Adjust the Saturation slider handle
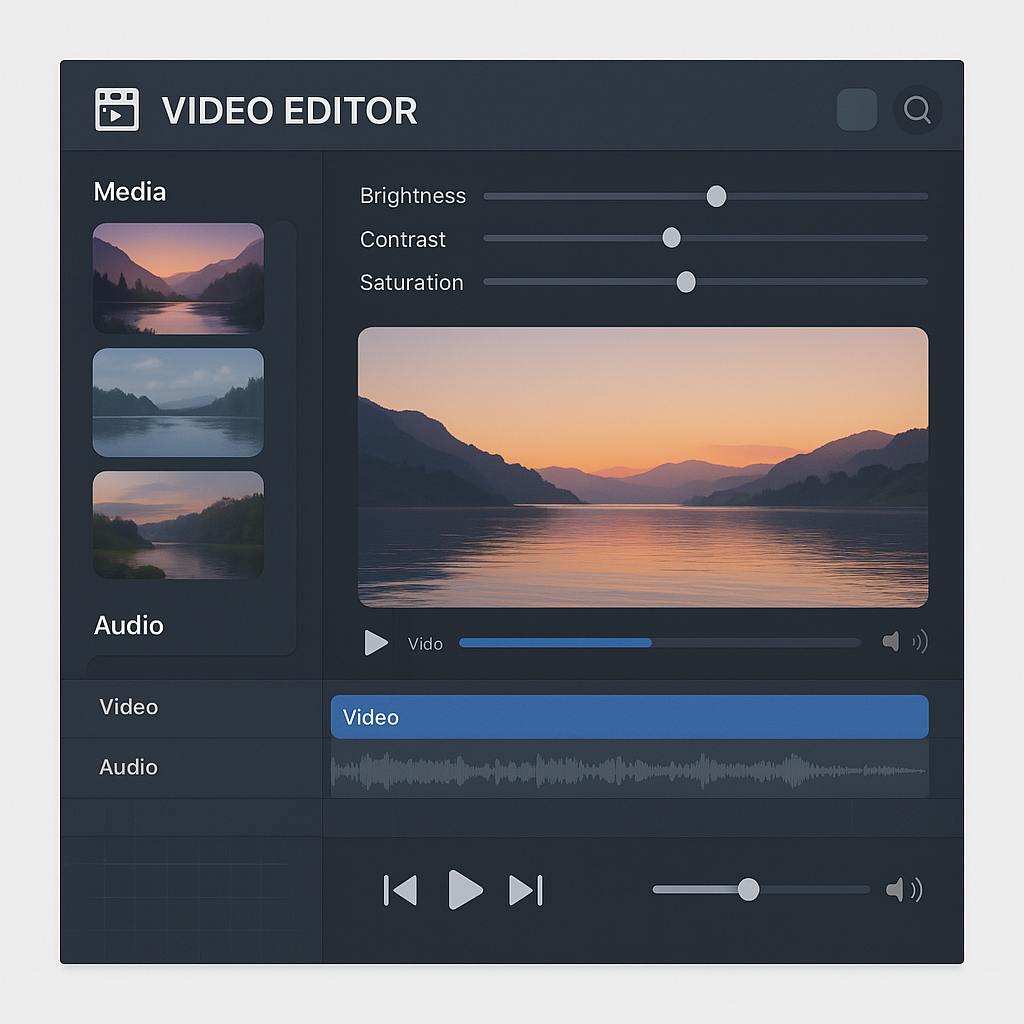 click(x=686, y=282)
